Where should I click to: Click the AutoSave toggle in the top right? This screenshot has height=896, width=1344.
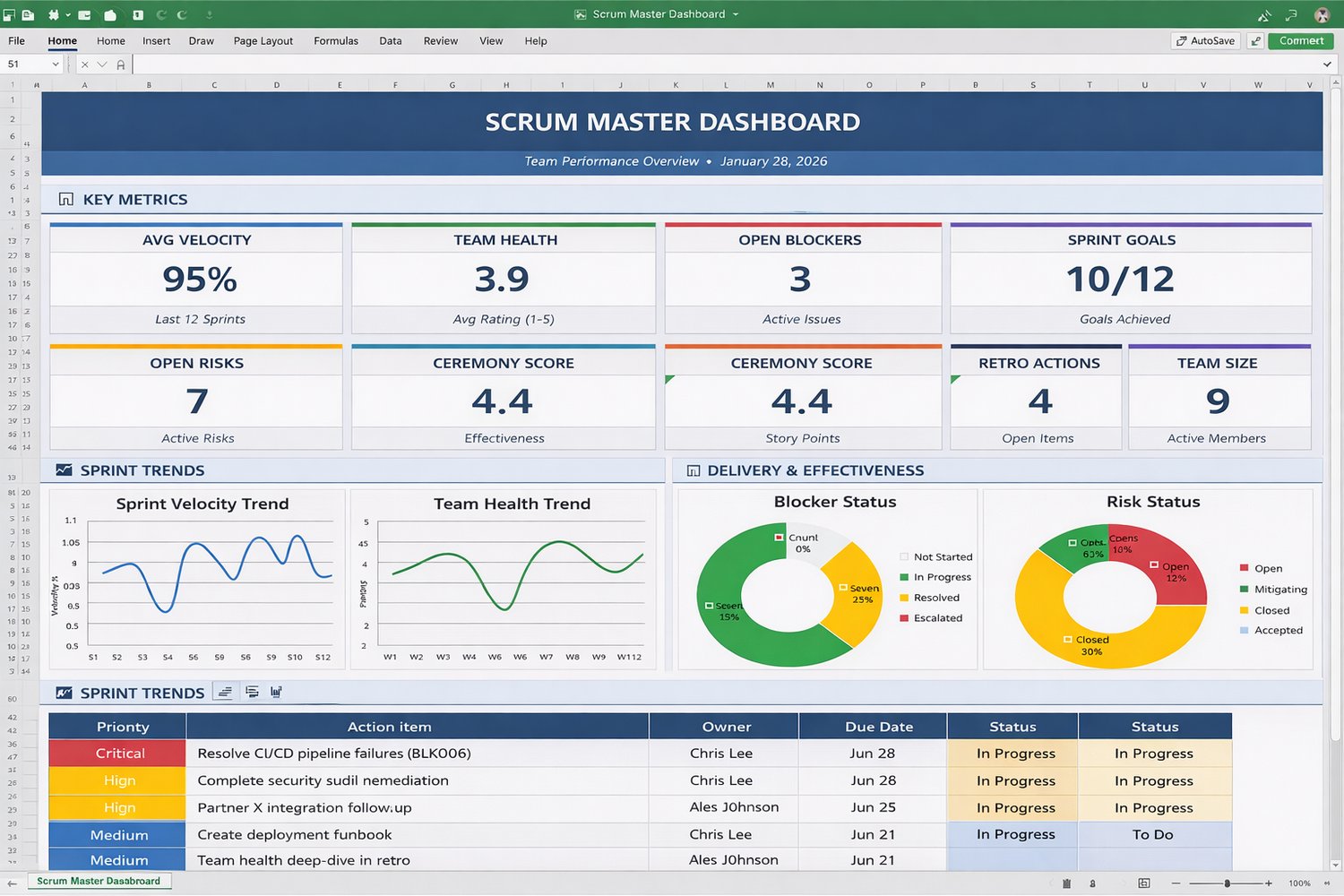1204,40
